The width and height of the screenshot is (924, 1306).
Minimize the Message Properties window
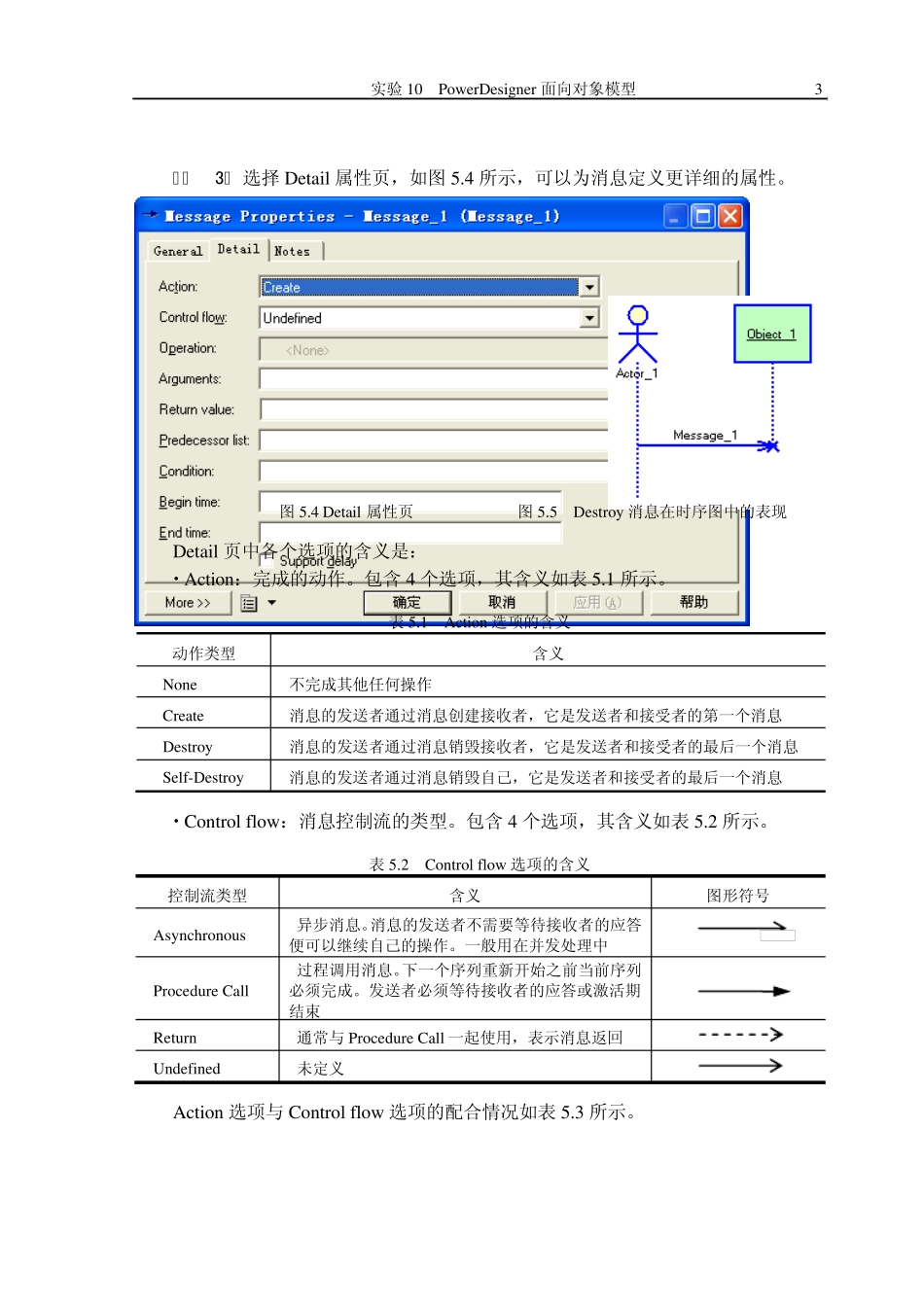pos(676,216)
